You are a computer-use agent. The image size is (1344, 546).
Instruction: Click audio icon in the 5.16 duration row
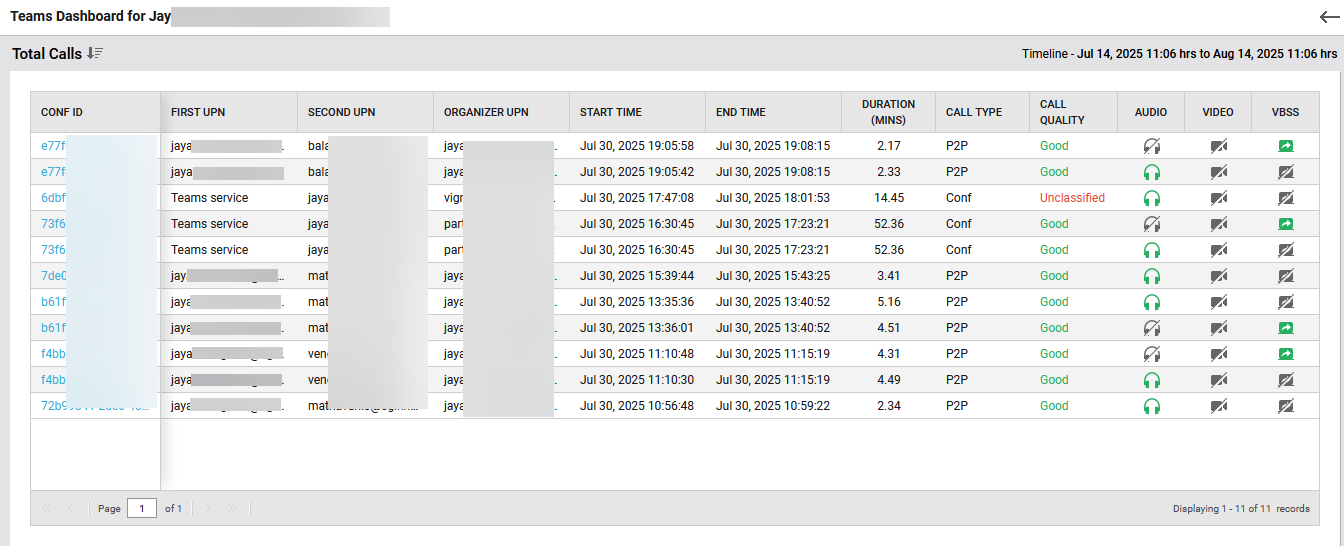click(1151, 302)
